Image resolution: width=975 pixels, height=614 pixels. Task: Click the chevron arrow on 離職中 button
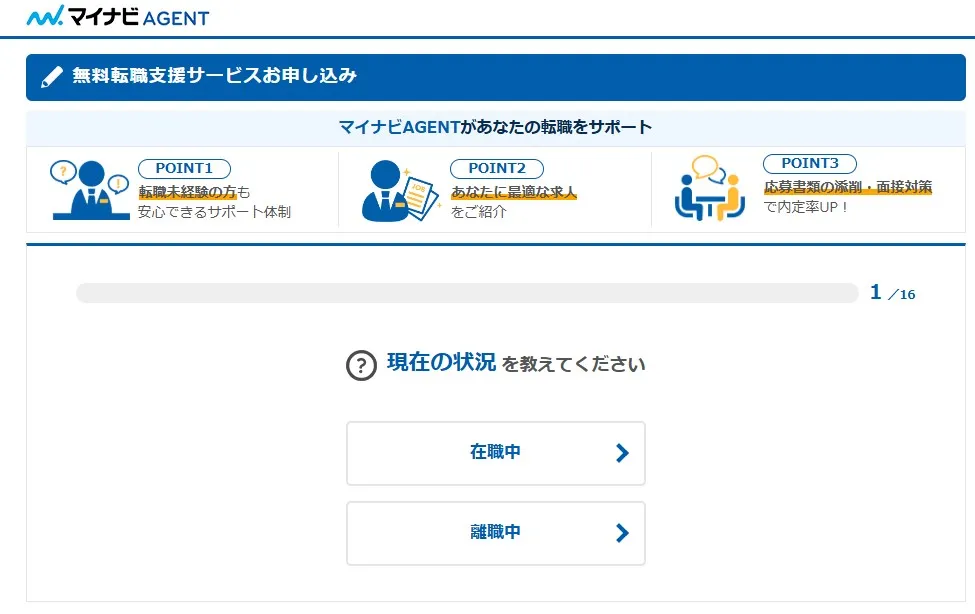coord(622,533)
